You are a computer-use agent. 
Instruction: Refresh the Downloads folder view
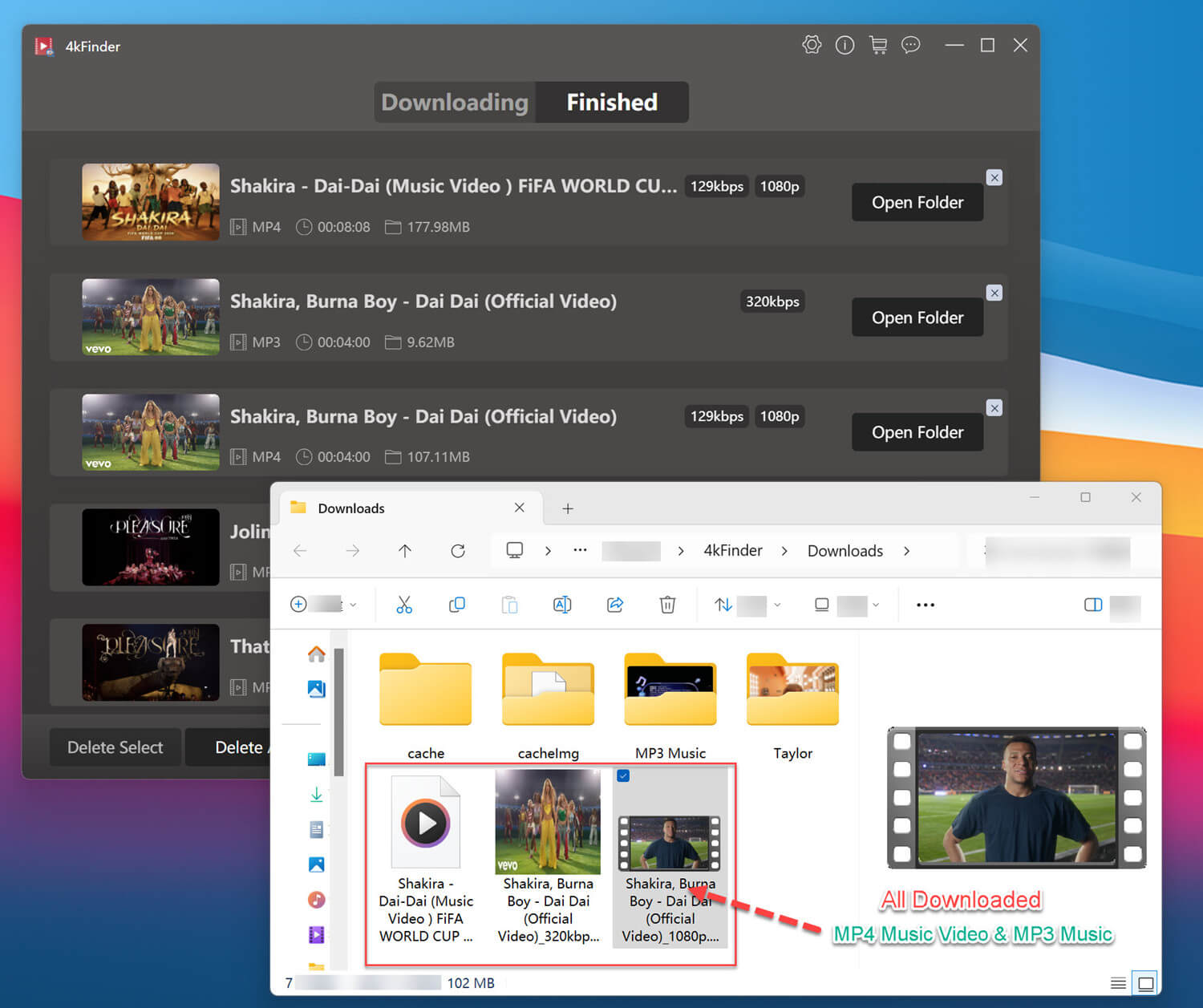click(458, 551)
